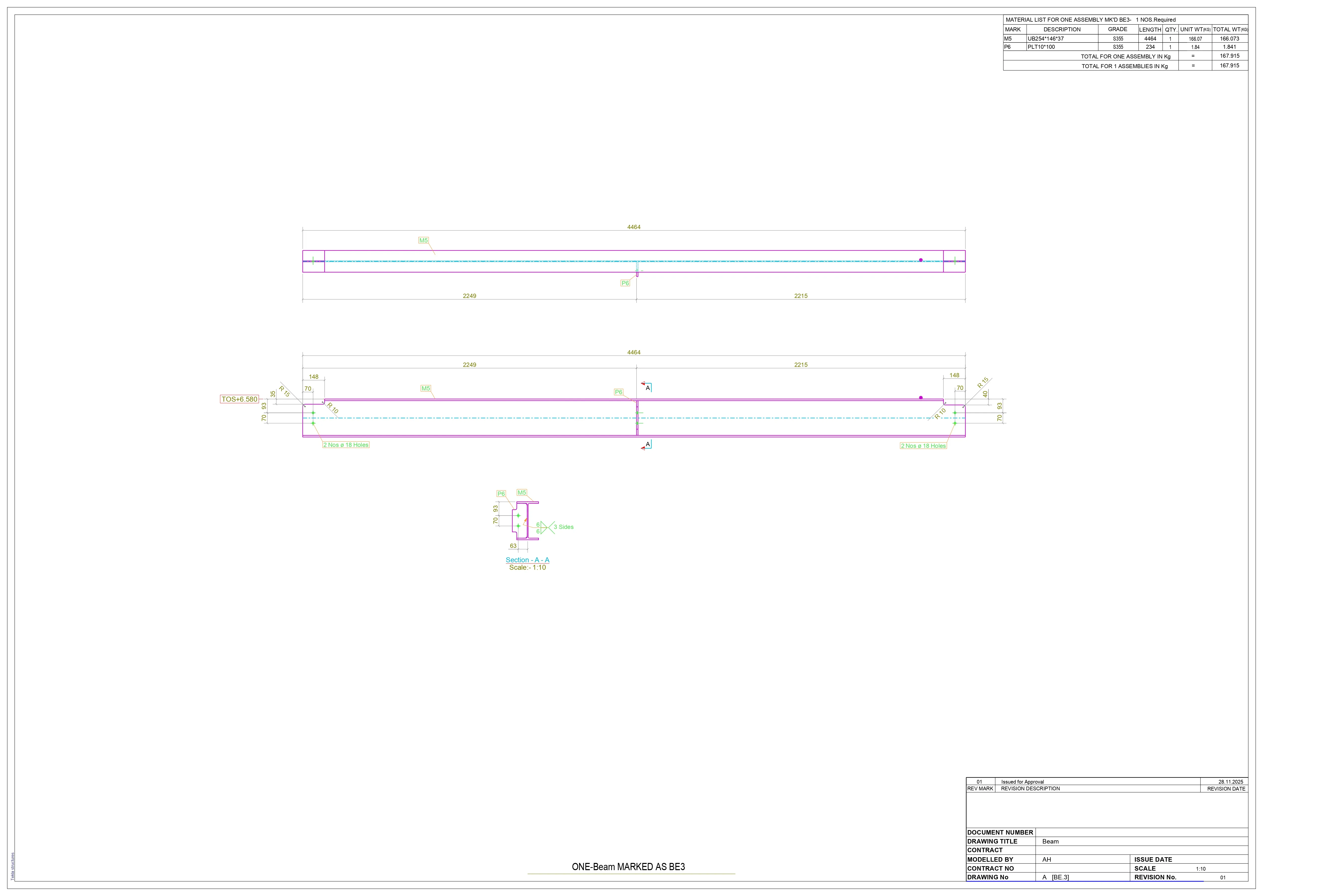This screenshot has width=1343, height=896.
Task: Click the 166.073 total weight cell
Action: [x=1229, y=39]
